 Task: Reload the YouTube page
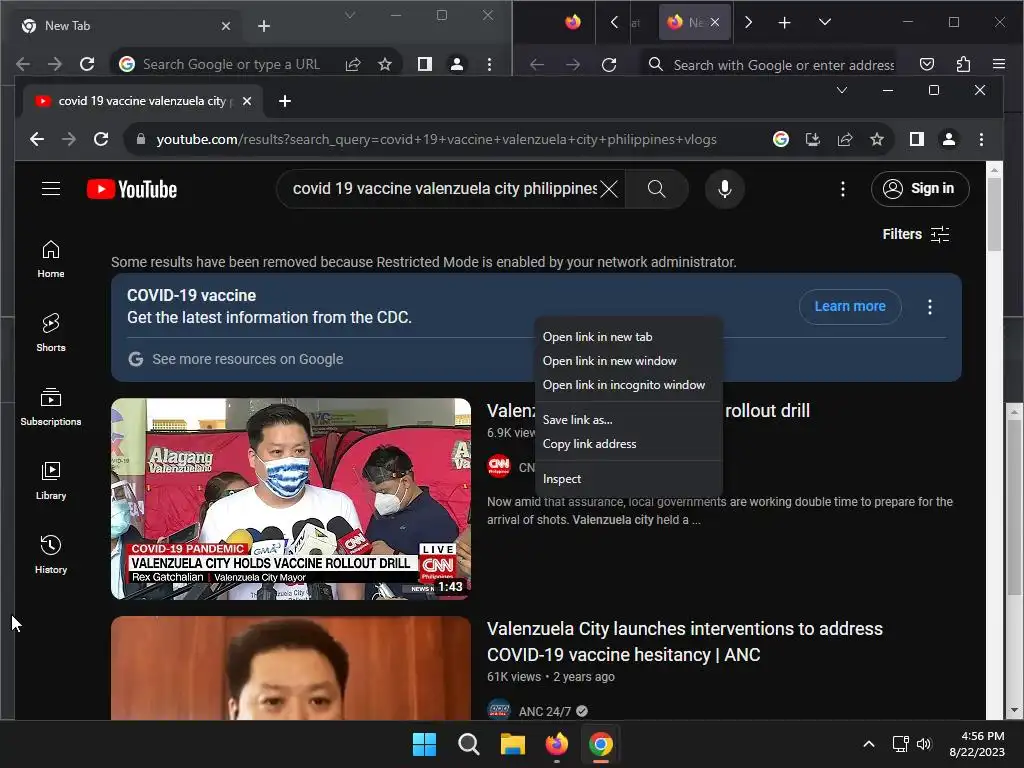101,139
